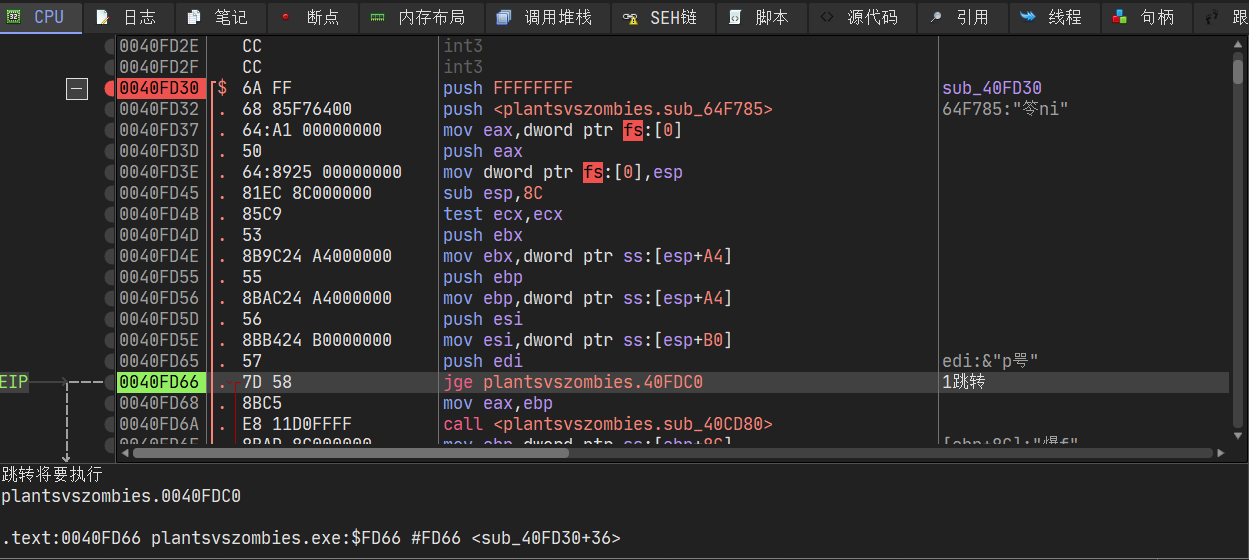Select instruction push FFFFFFFF
This screenshot has width=1249, height=560.
508,88
